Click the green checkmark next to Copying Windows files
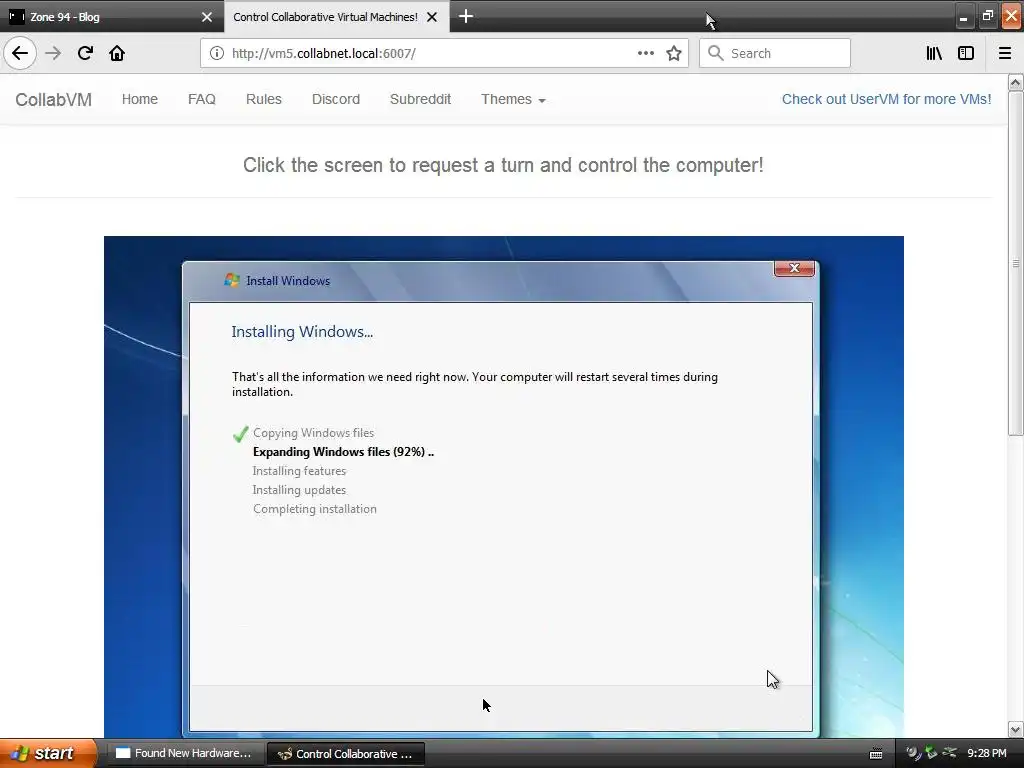1024x768 pixels. pyautogui.click(x=240, y=434)
